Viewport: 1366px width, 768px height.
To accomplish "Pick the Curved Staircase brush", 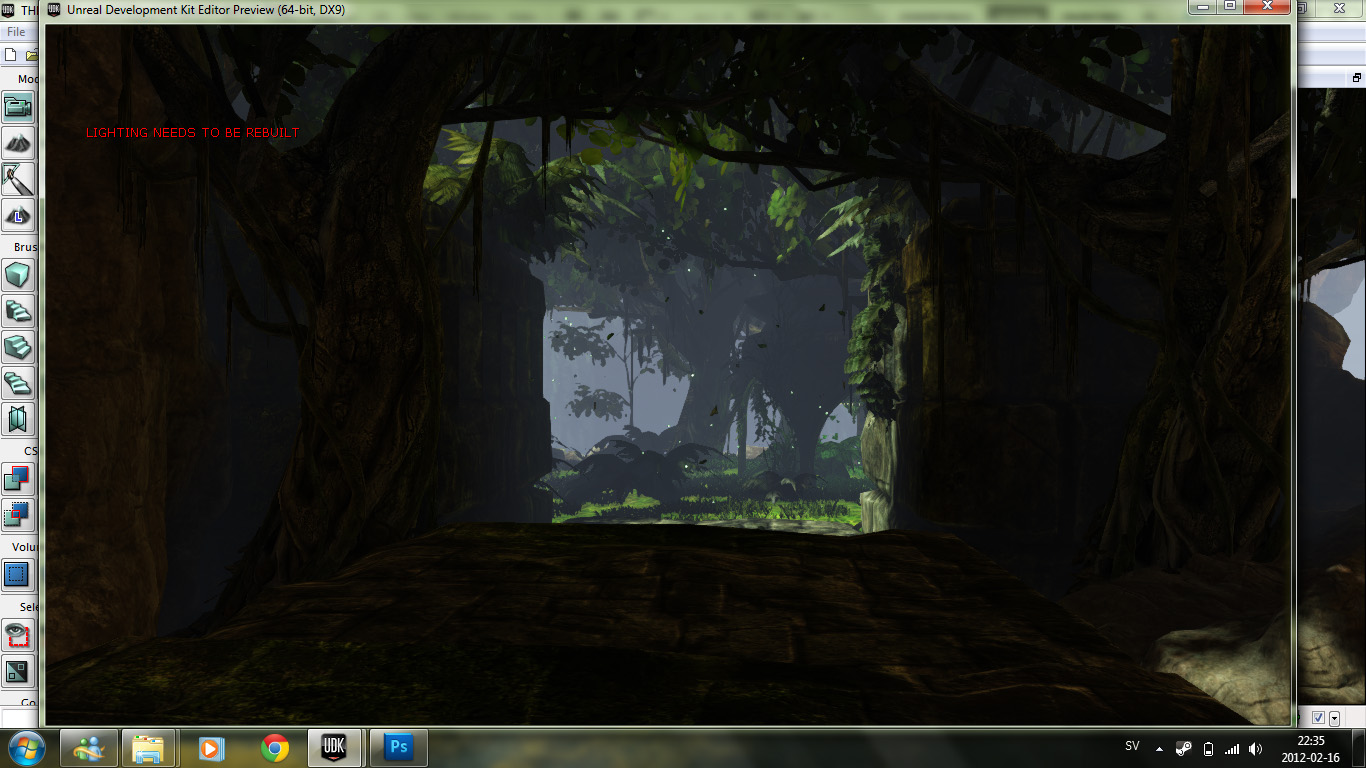I will coord(19,310).
